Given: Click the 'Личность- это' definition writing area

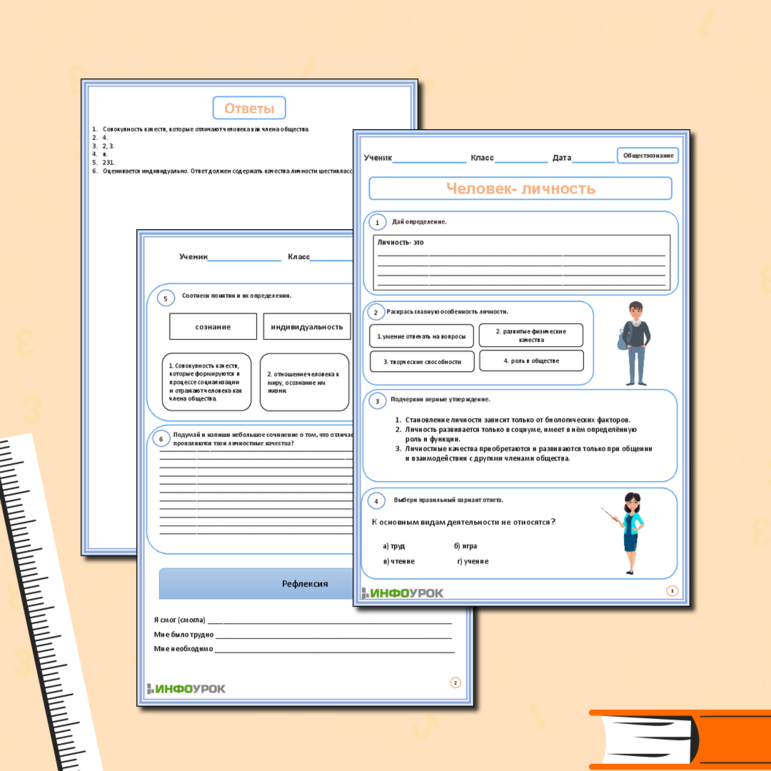Looking at the screenshot, I should click(x=520, y=264).
